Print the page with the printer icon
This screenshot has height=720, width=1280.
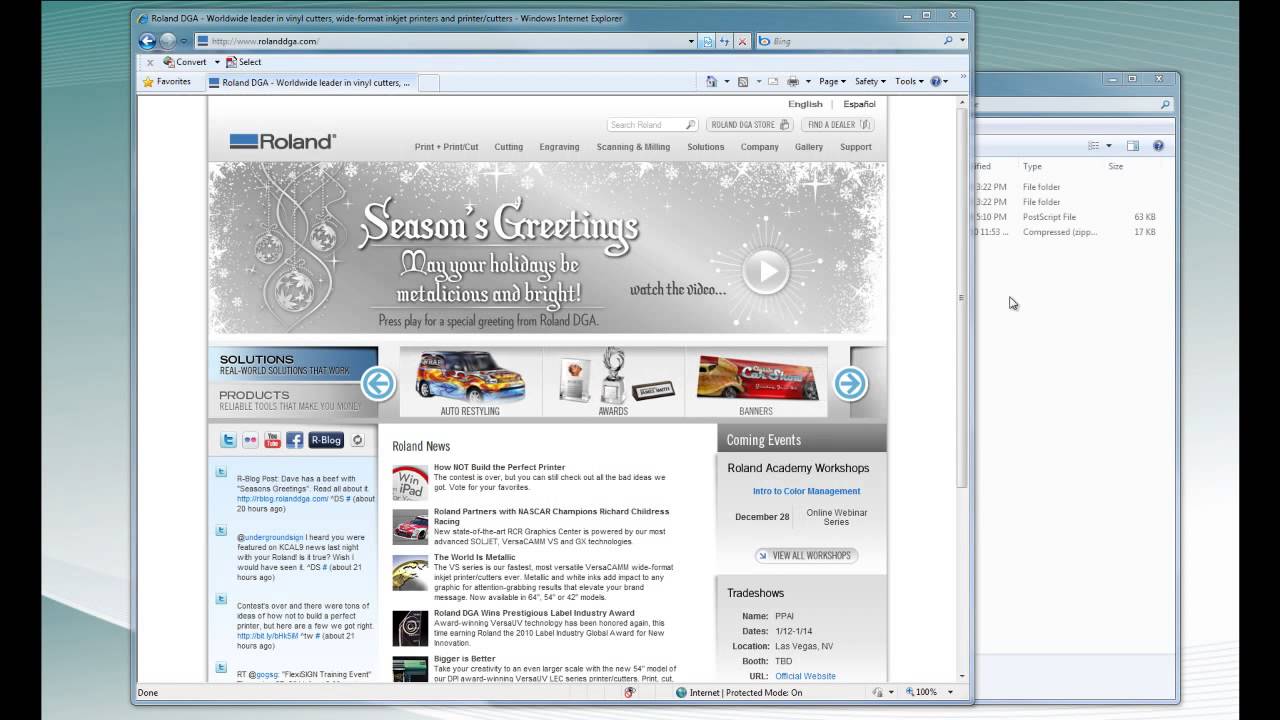792,82
